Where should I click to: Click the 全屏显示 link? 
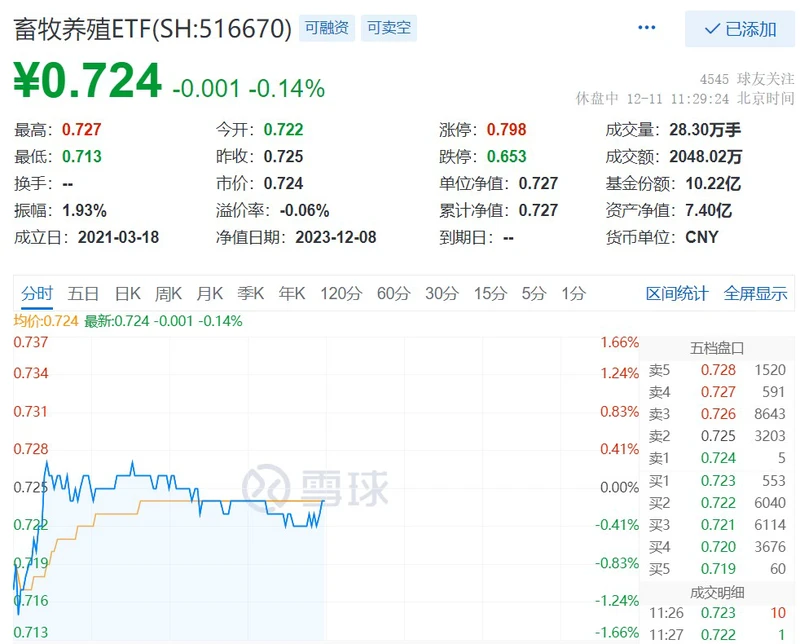pos(756,293)
